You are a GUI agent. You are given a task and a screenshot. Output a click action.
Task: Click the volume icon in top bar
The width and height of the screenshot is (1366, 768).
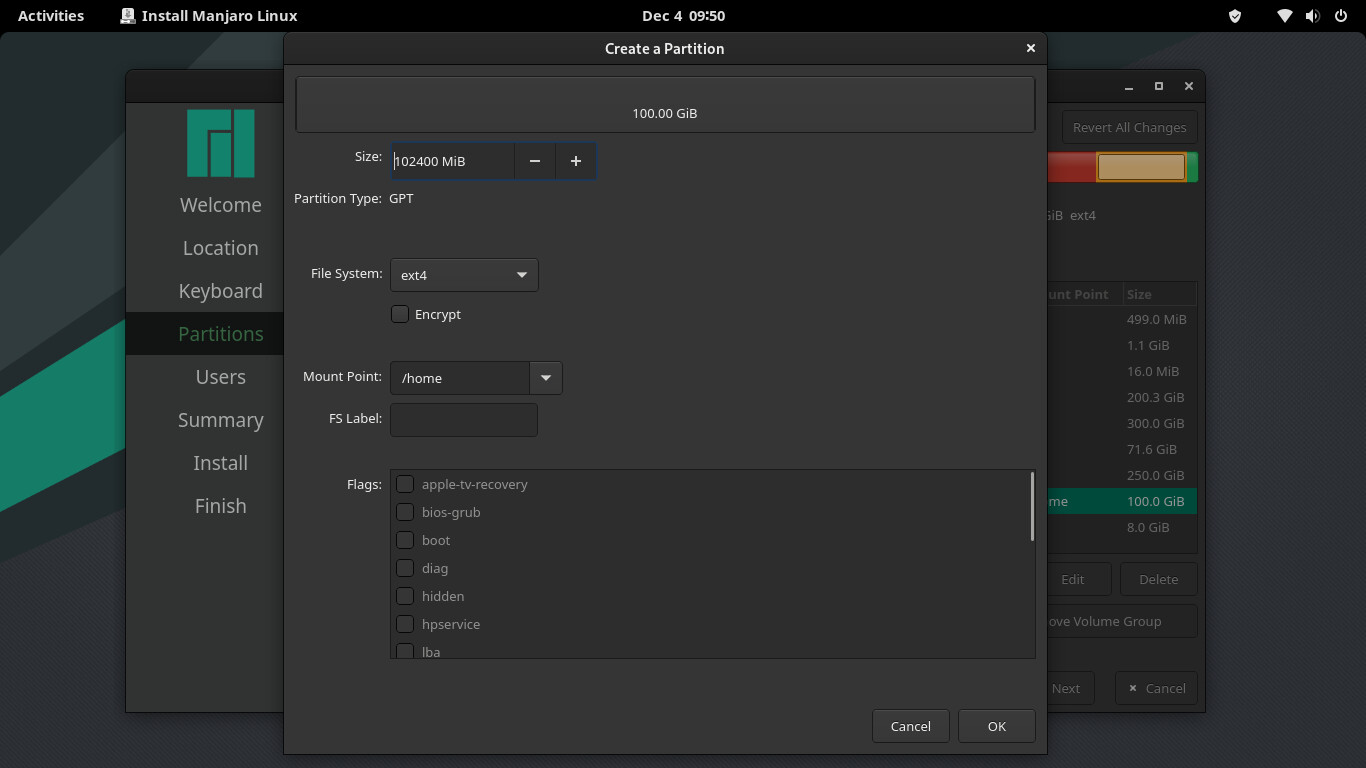(x=1312, y=16)
